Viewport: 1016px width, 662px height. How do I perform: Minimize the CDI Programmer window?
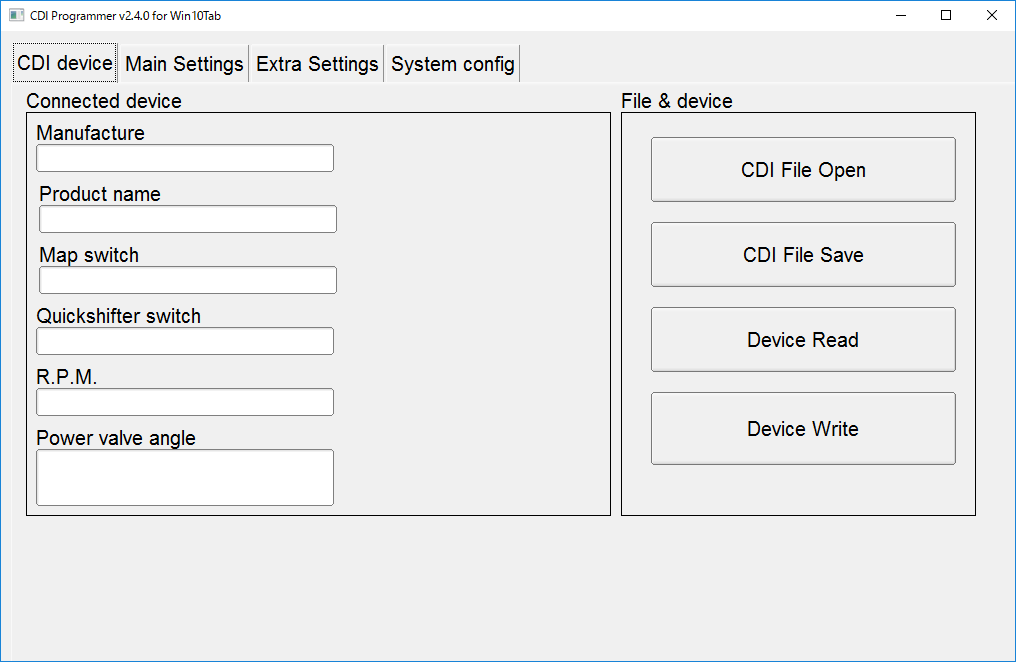pos(900,15)
